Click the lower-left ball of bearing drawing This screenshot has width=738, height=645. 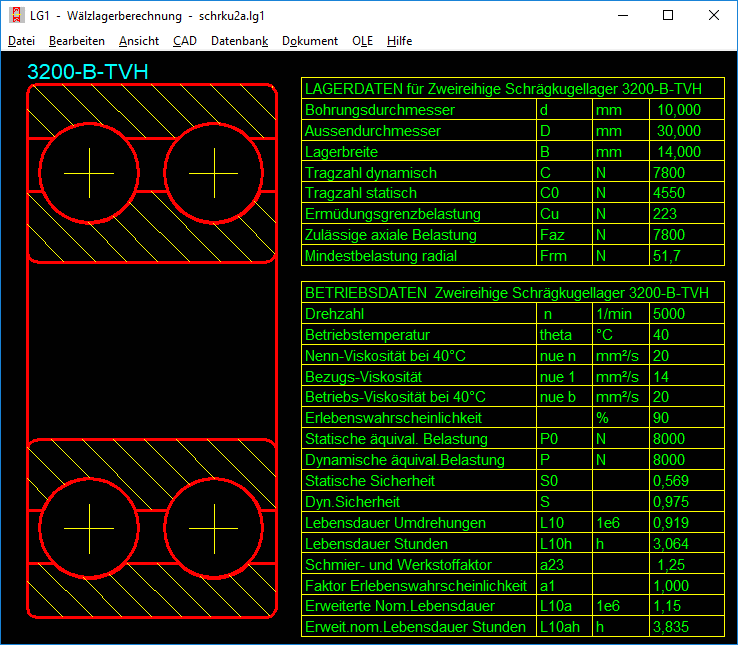[89, 528]
